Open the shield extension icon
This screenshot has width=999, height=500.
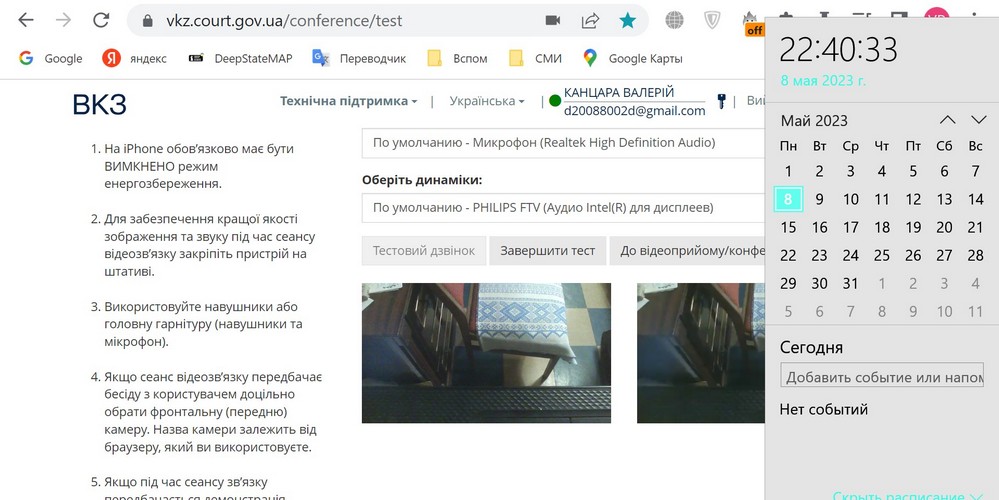pyautogui.click(x=712, y=20)
